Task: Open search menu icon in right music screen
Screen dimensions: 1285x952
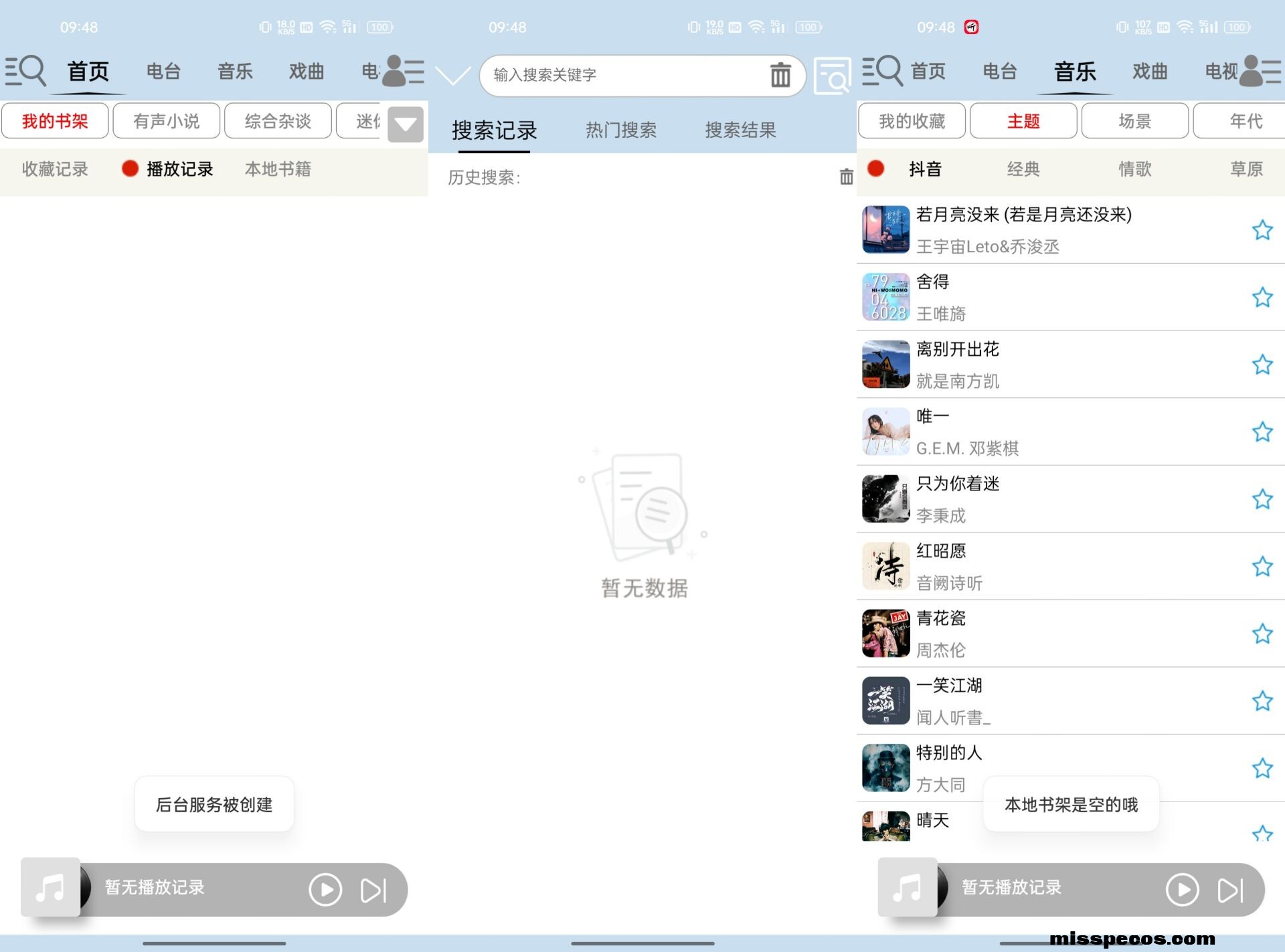Action: pos(882,71)
